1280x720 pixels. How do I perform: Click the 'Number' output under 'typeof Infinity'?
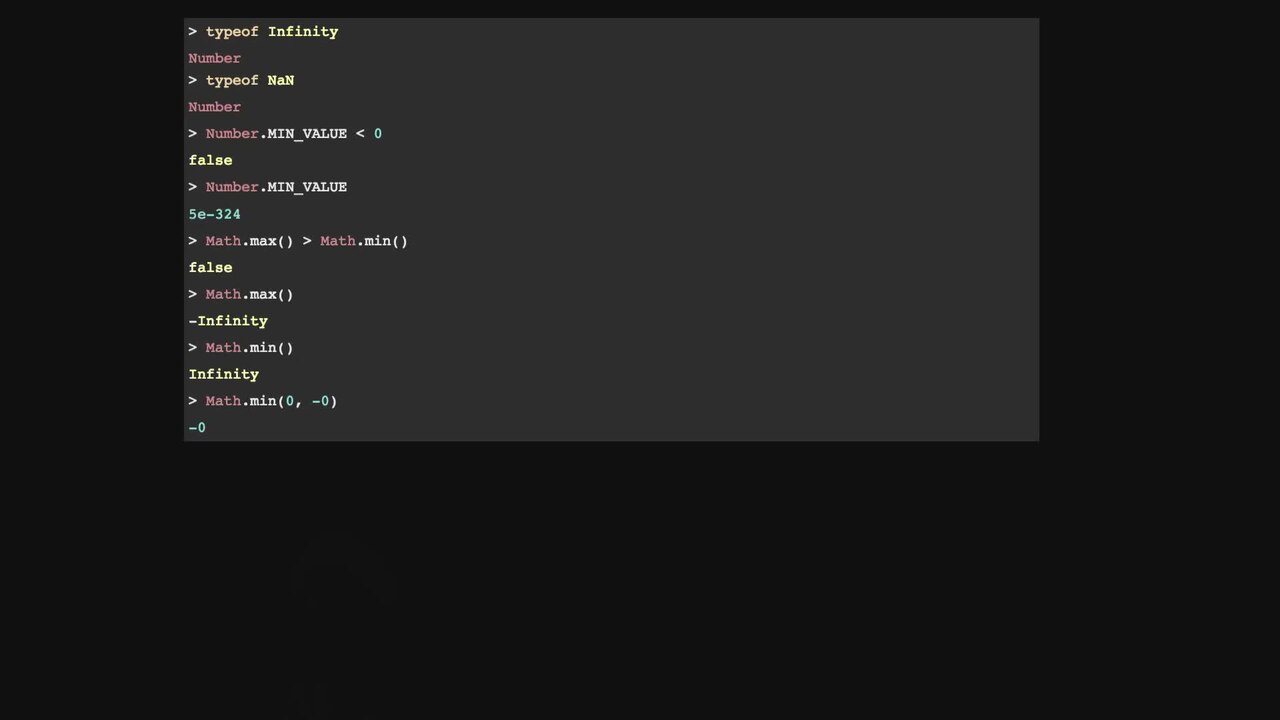pyautogui.click(x=214, y=58)
